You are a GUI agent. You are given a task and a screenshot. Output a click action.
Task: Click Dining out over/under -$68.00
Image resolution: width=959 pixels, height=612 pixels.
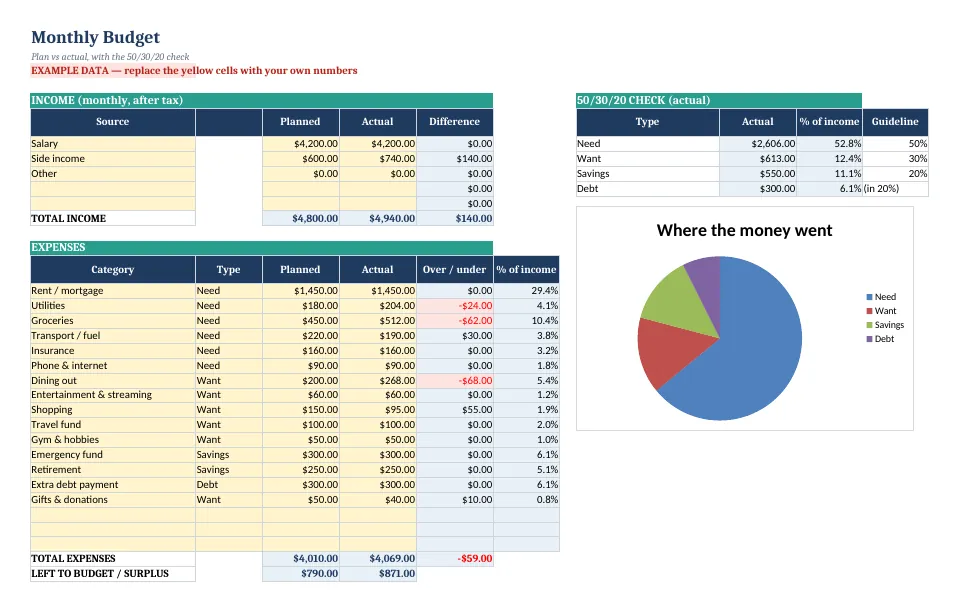tap(455, 380)
